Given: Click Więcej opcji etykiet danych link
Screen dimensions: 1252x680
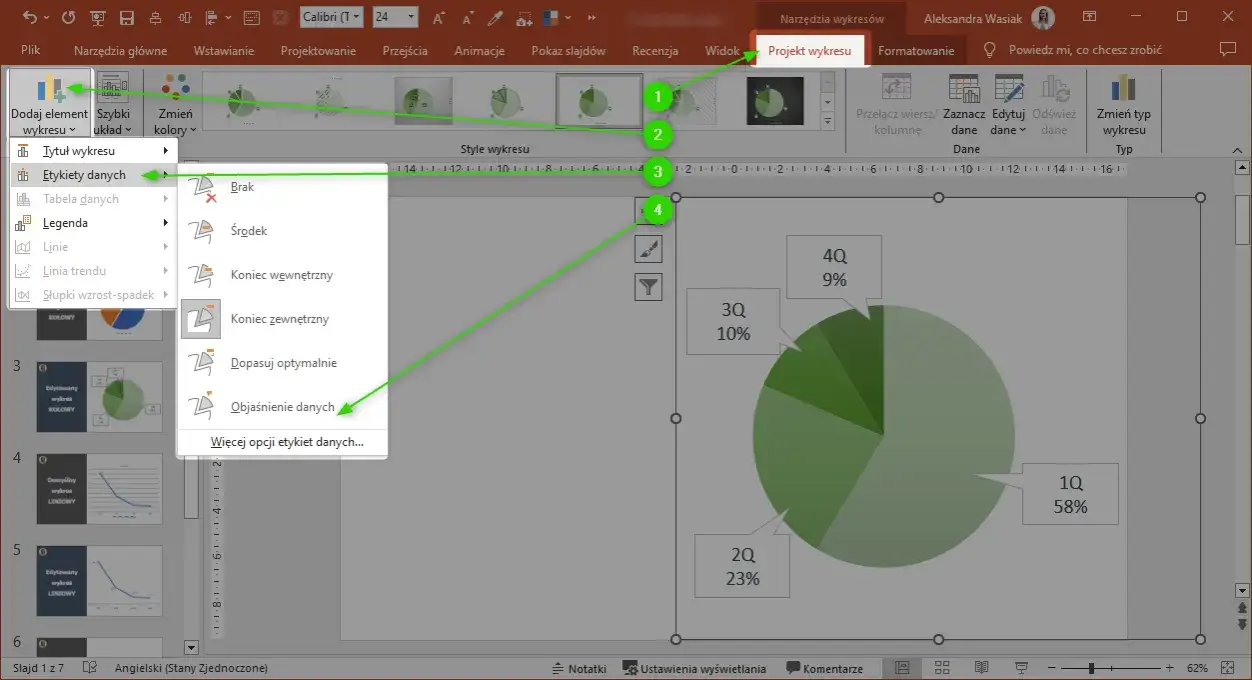Looking at the screenshot, I should pyautogui.click(x=287, y=441).
